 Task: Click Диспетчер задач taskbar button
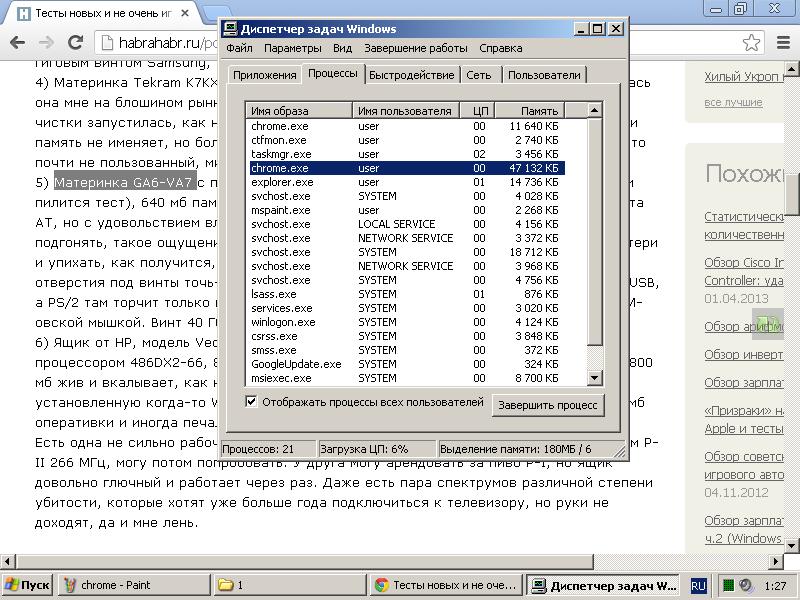603,585
